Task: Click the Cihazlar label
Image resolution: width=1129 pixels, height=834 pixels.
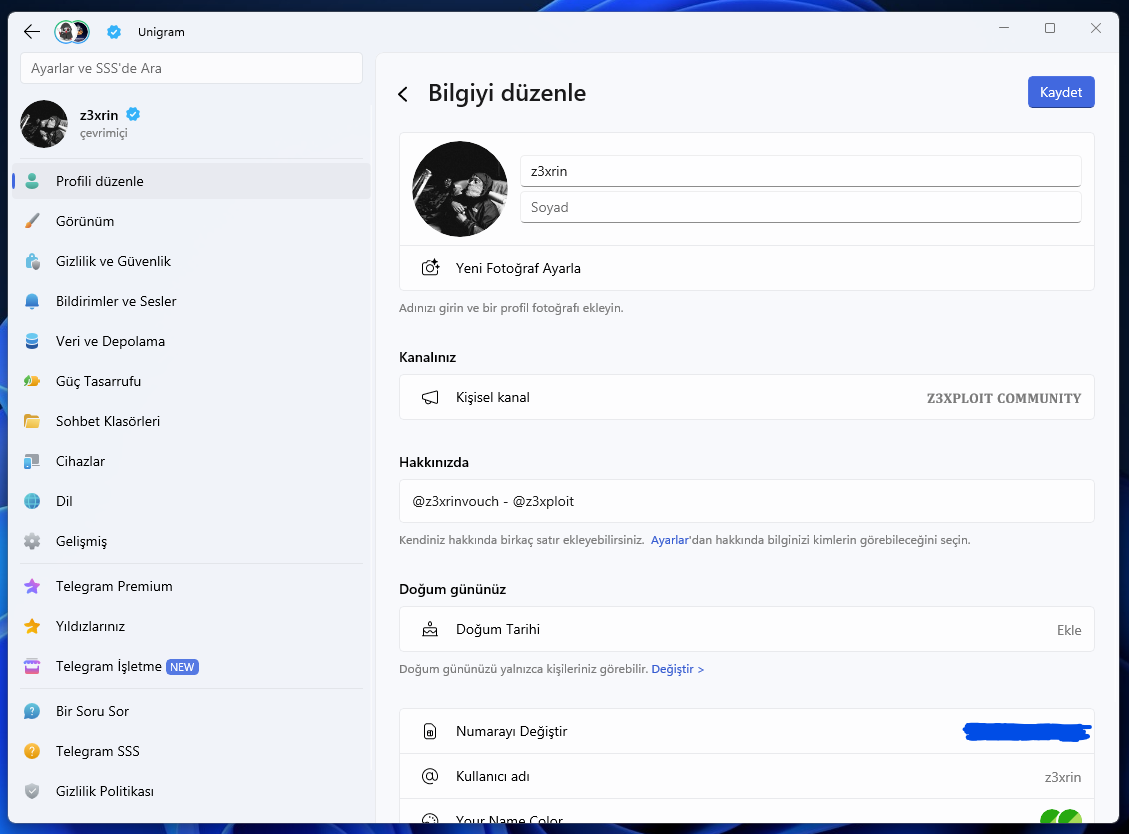Action: [81, 461]
